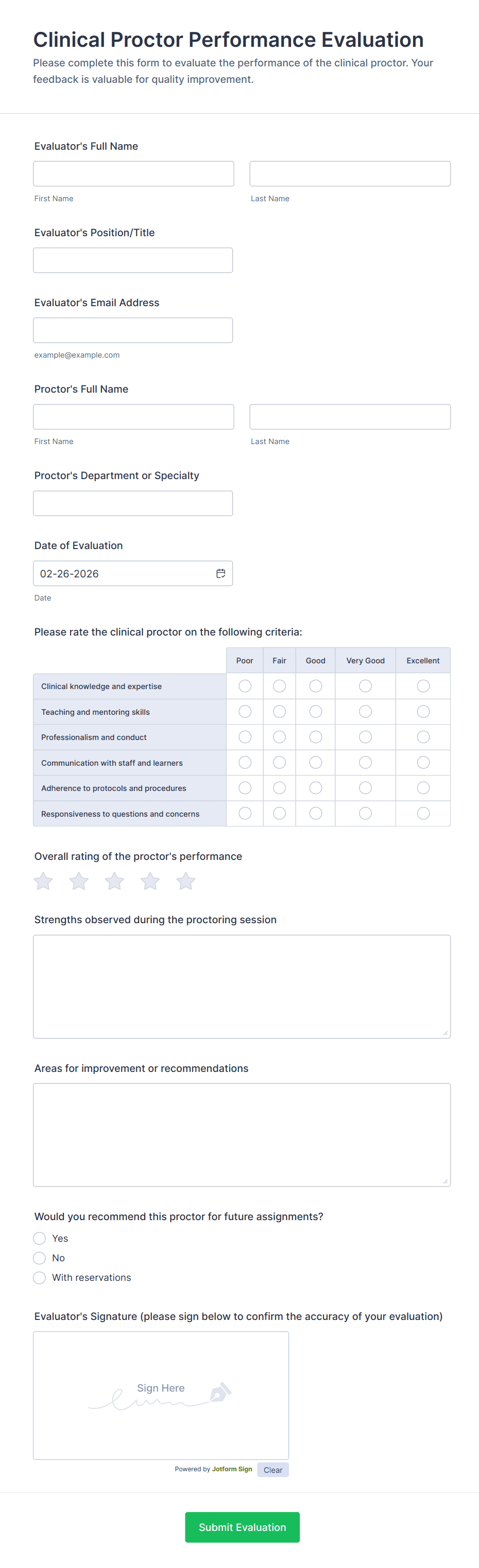Select the third rating star
The image size is (479, 1568).
114,881
